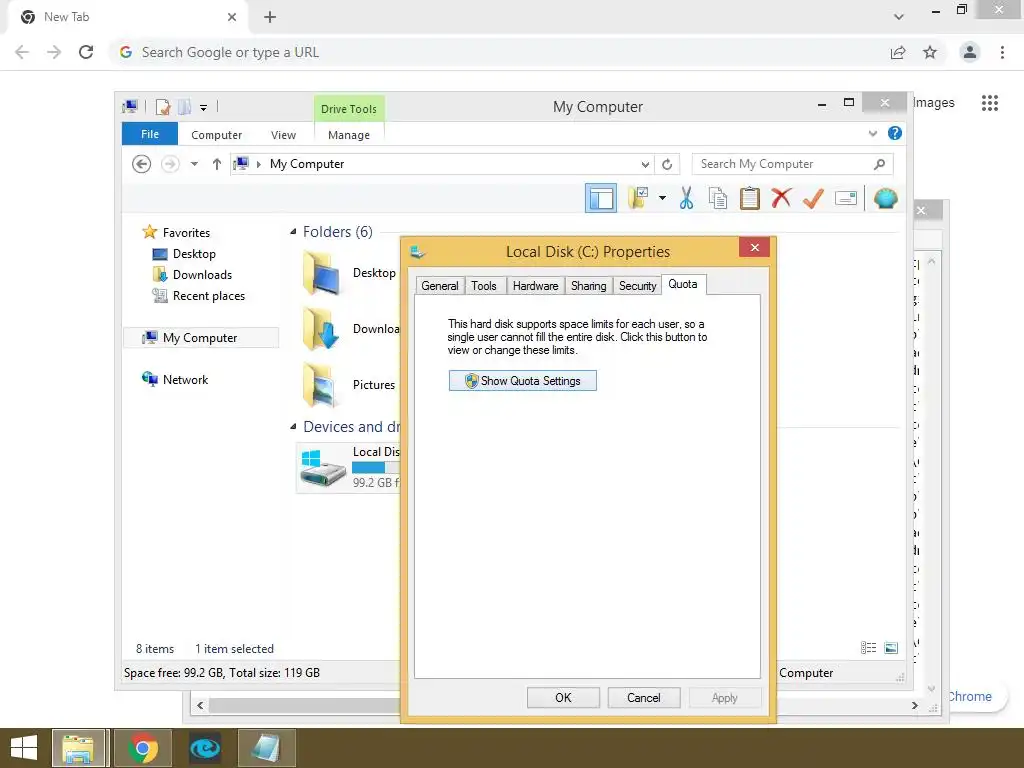Switch to the Hardware tab
Viewport: 1024px width, 768px height.
[536, 285]
